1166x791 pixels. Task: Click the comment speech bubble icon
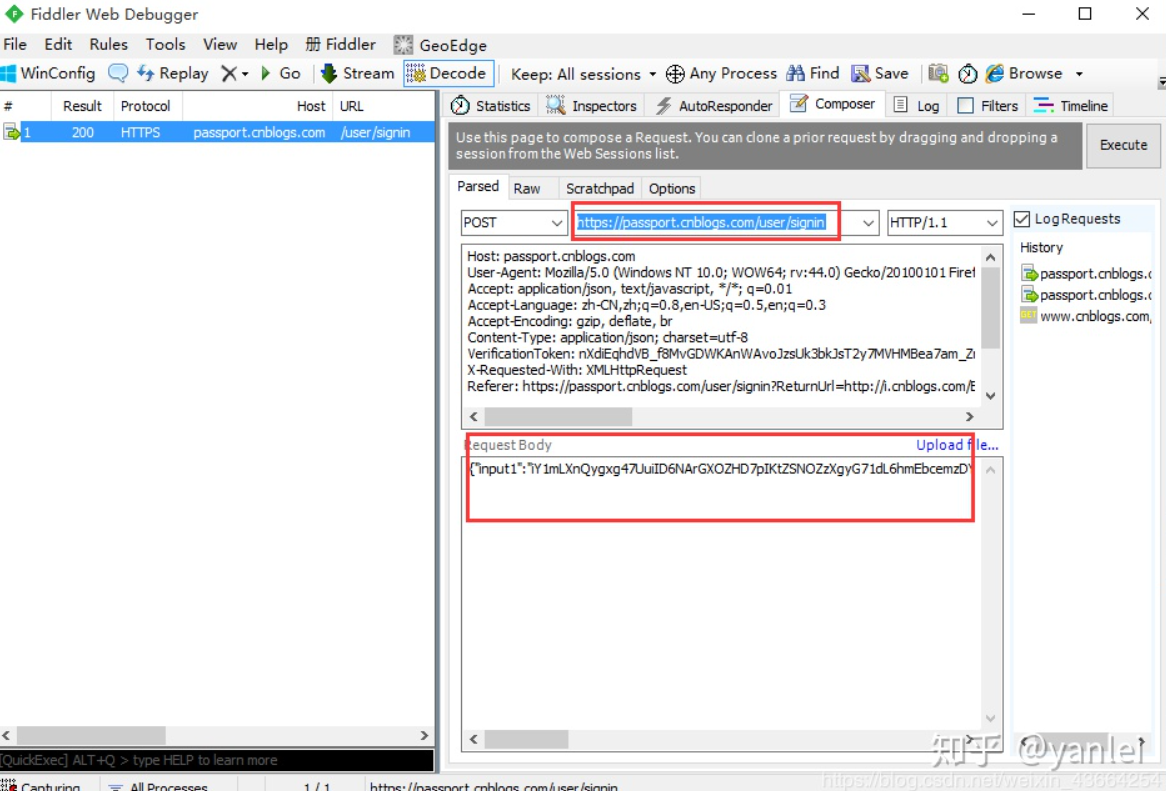pos(117,74)
